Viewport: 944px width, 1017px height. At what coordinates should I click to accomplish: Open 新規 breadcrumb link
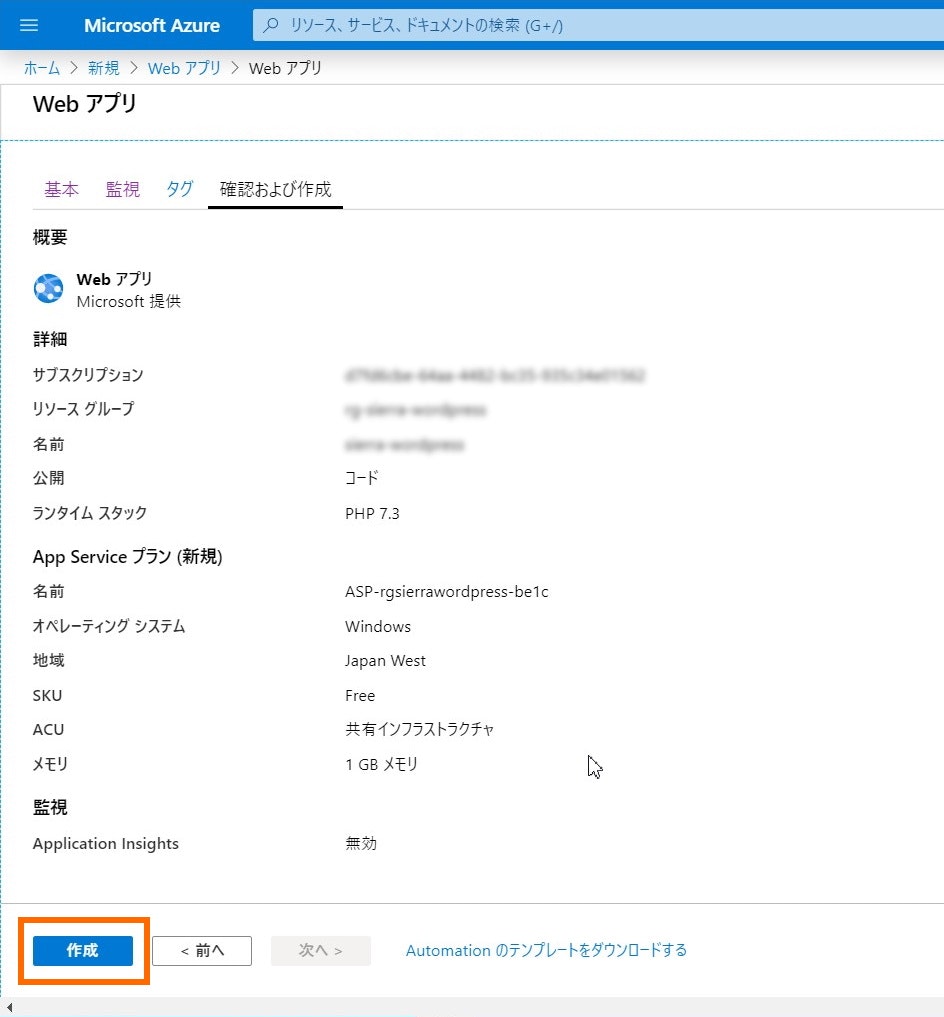pyautogui.click(x=104, y=68)
